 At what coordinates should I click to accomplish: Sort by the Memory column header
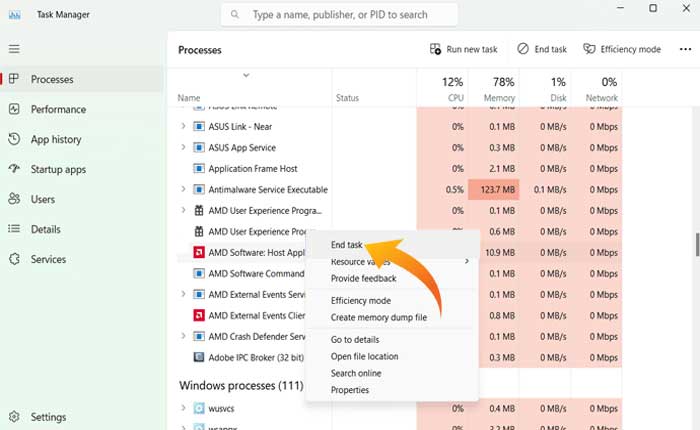494,88
